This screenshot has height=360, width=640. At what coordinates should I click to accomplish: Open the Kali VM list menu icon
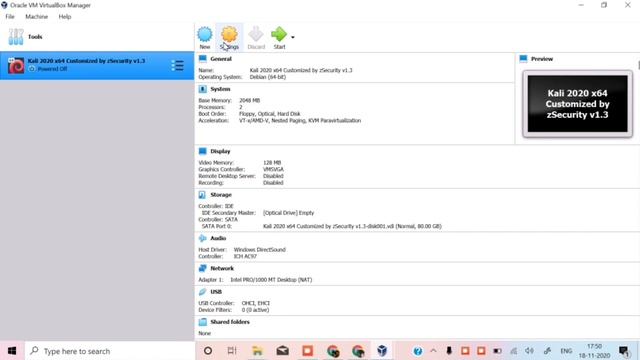[x=177, y=65]
